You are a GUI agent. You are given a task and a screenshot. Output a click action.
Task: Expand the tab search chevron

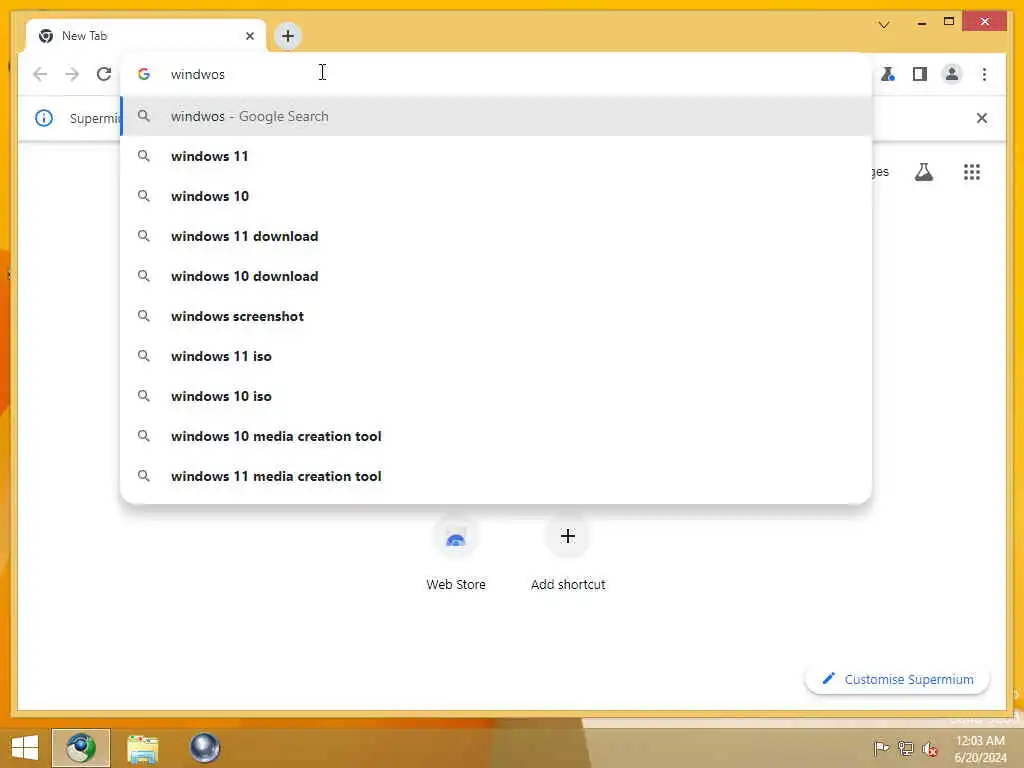(884, 25)
